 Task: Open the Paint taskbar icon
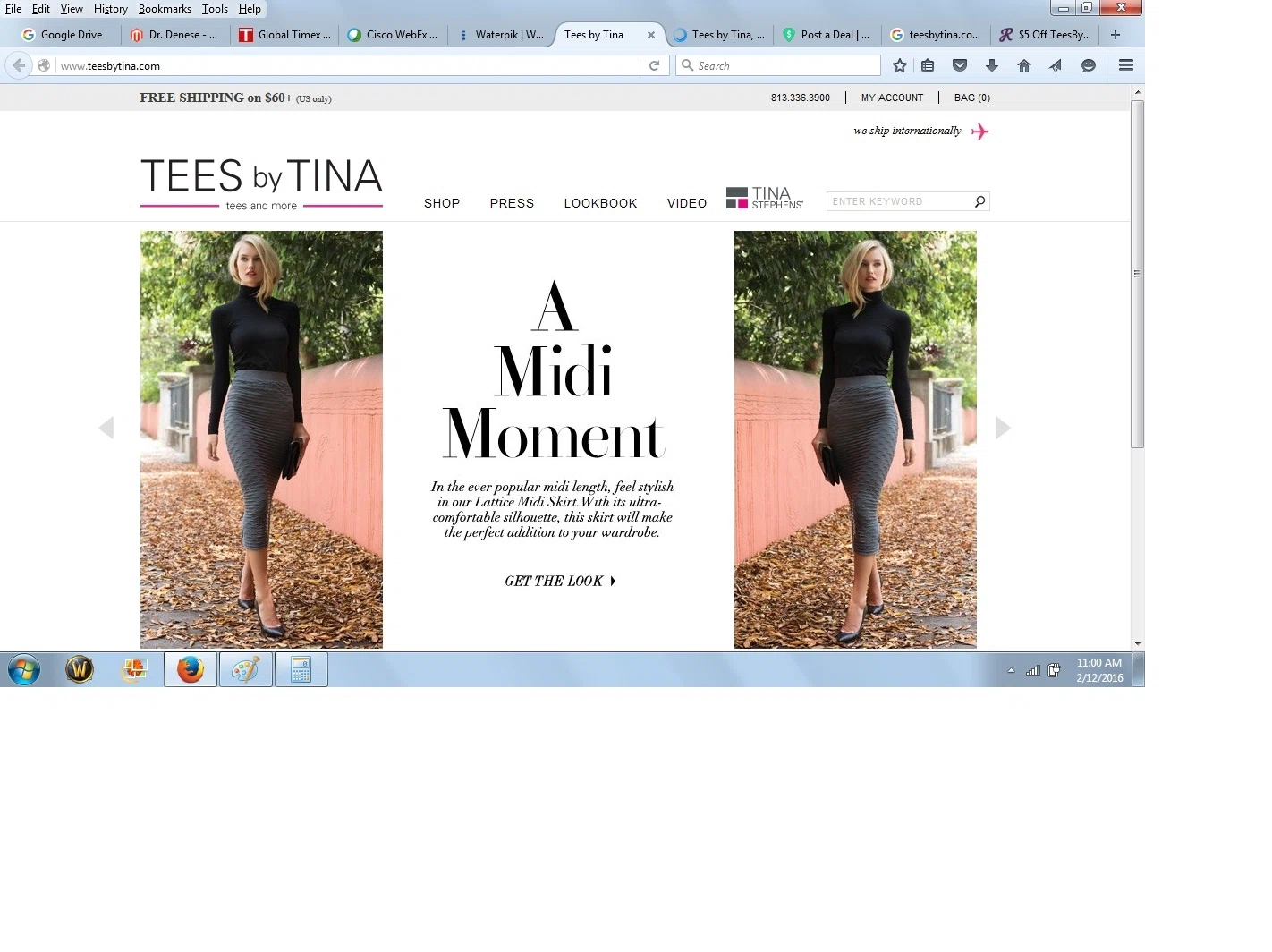click(x=246, y=669)
